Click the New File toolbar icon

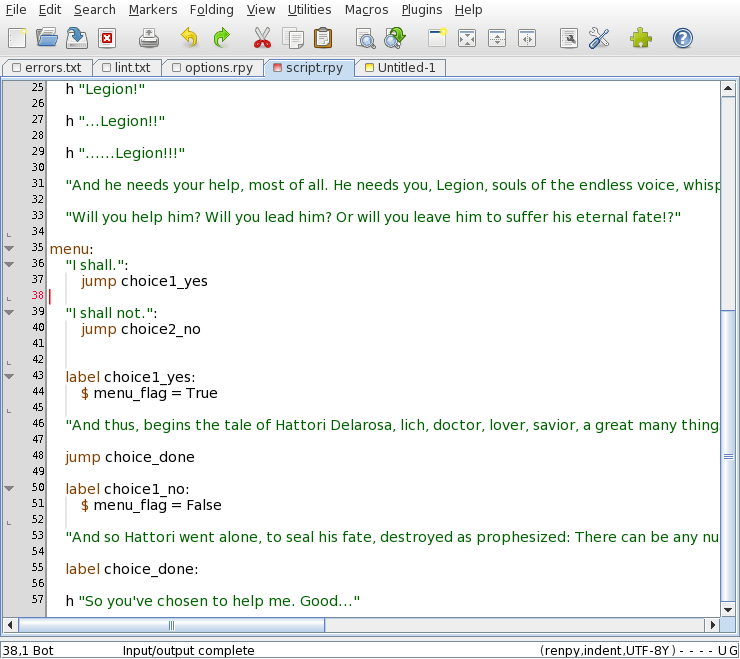17,39
